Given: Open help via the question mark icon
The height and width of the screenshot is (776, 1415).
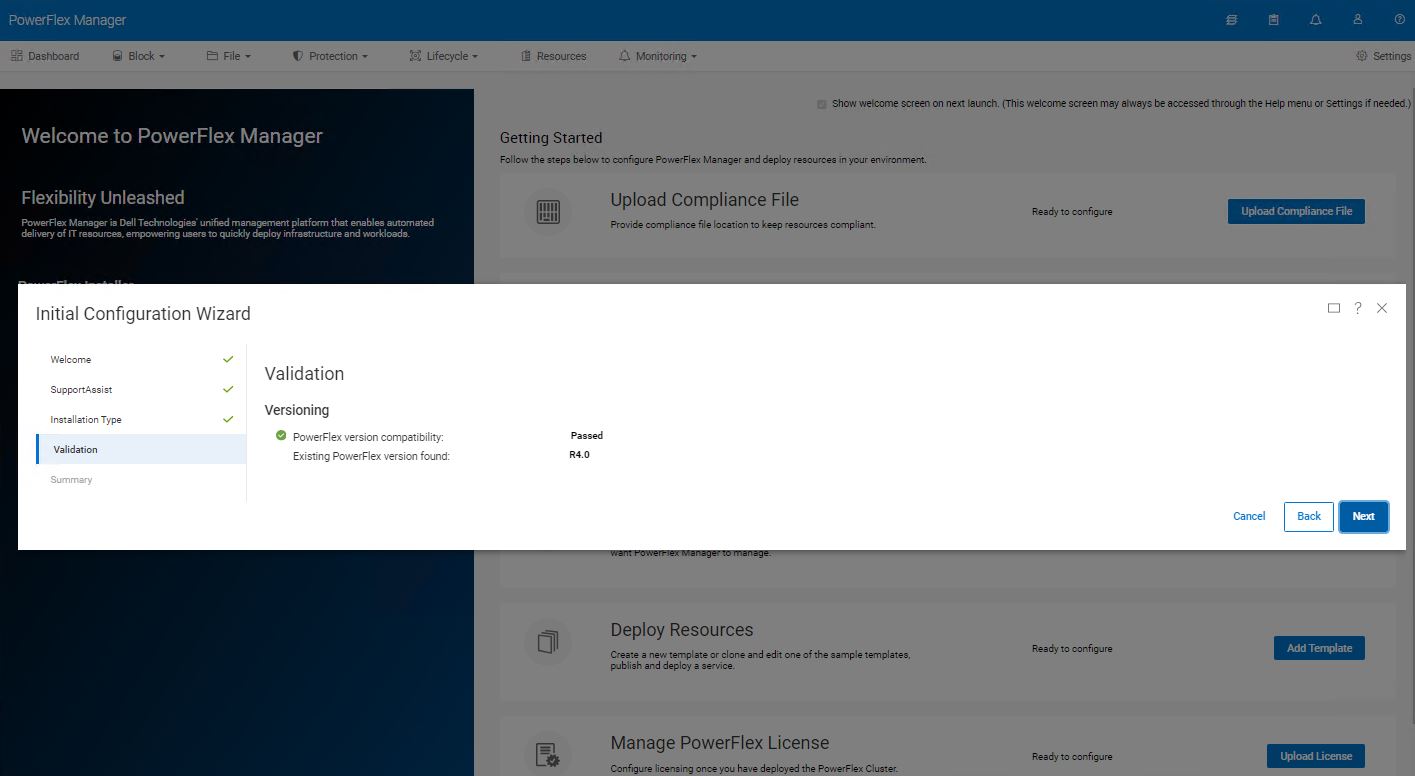Looking at the screenshot, I should [1399, 19].
